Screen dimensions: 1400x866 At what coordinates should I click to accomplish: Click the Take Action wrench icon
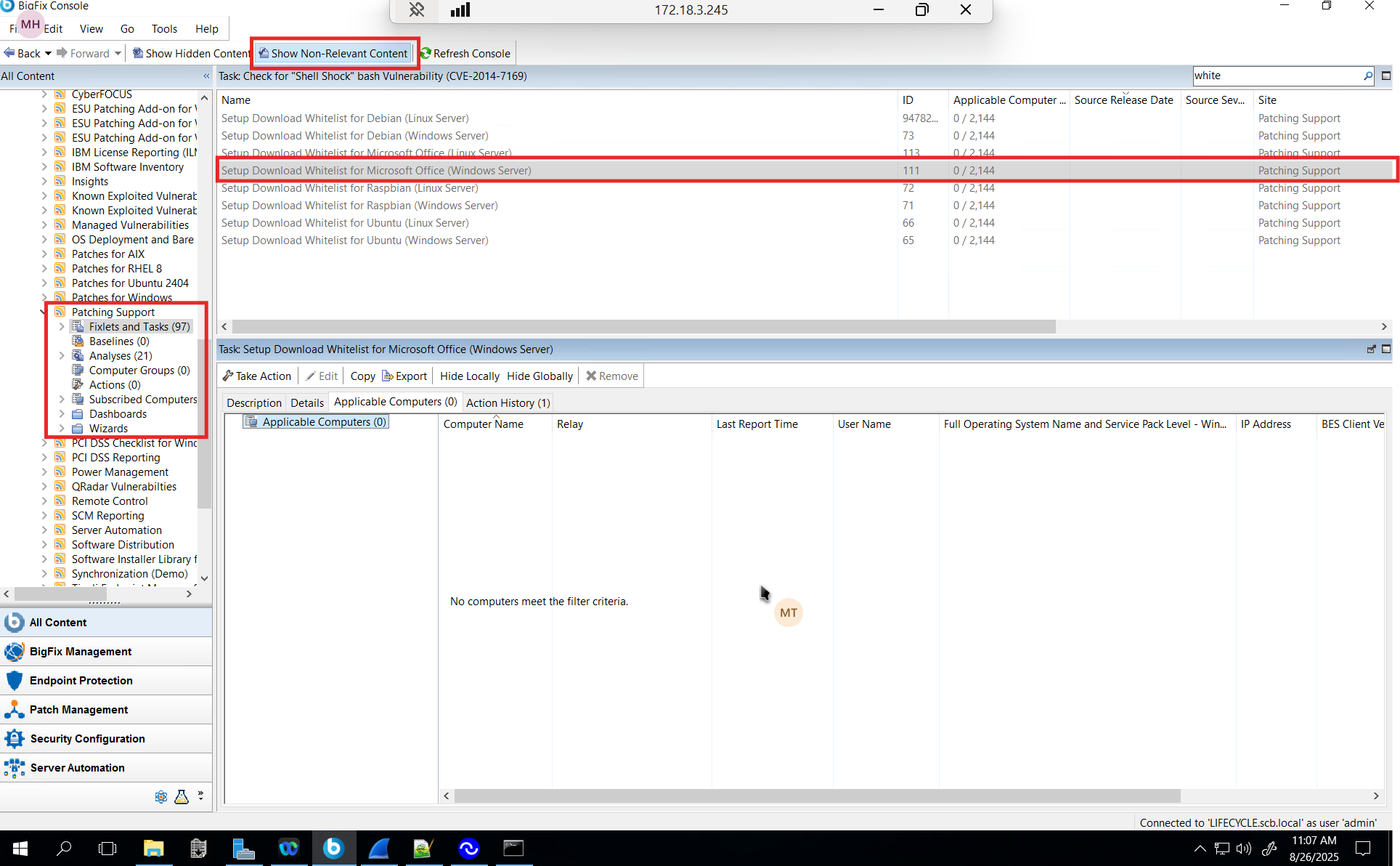pos(228,376)
